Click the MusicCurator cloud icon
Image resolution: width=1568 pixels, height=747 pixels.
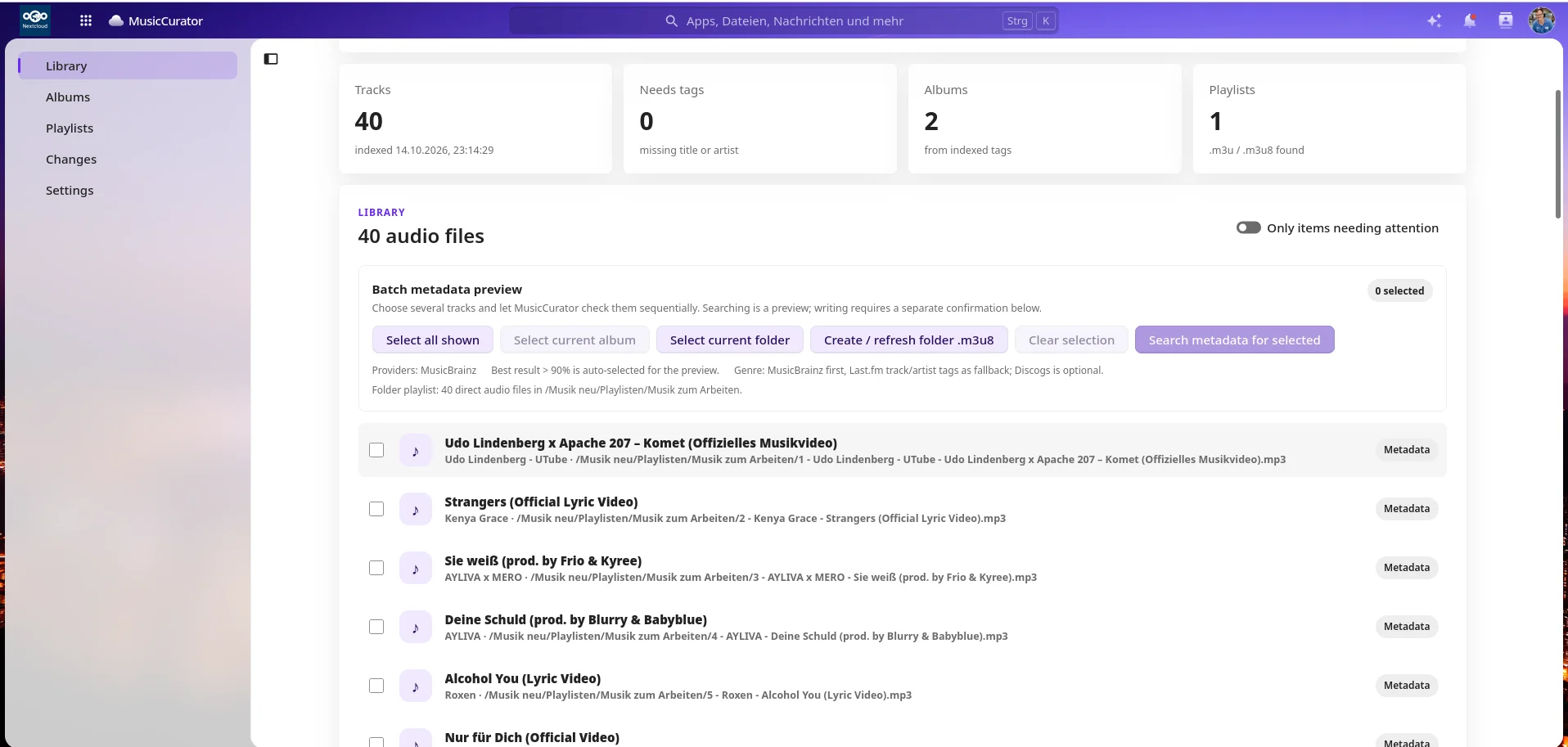pos(116,20)
